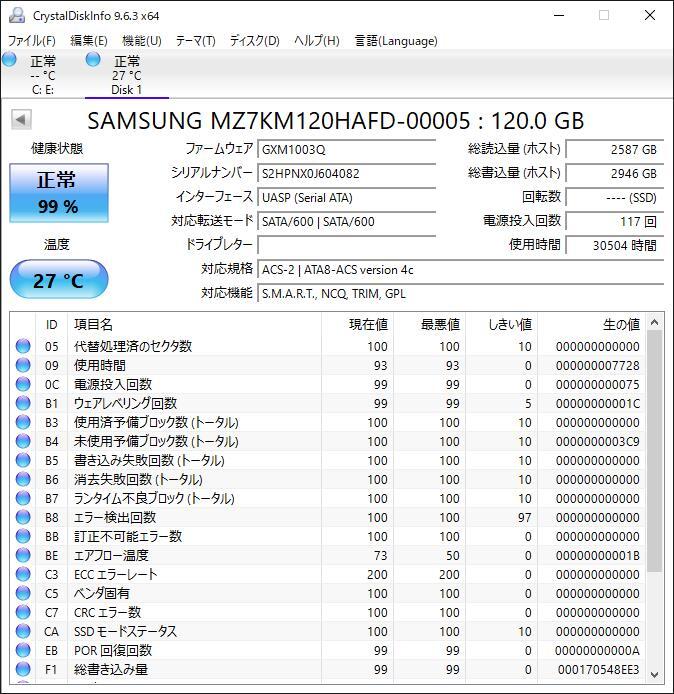Click the drive title SAMSUNG MZ7KM120HAFD-00005
The height and width of the screenshot is (694, 674).
[x=279, y=120]
